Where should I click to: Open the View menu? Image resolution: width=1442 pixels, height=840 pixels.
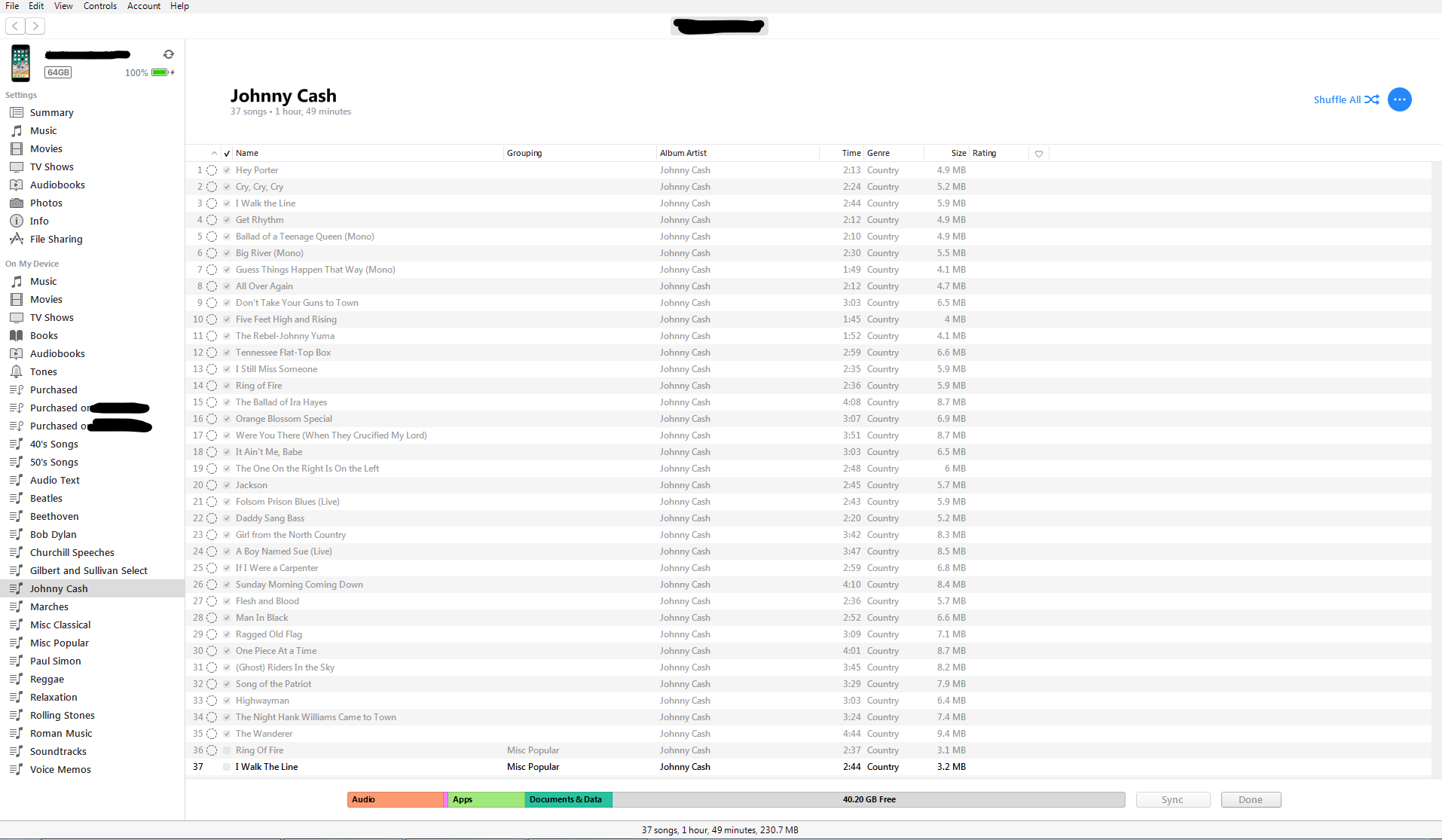click(63, 6)
